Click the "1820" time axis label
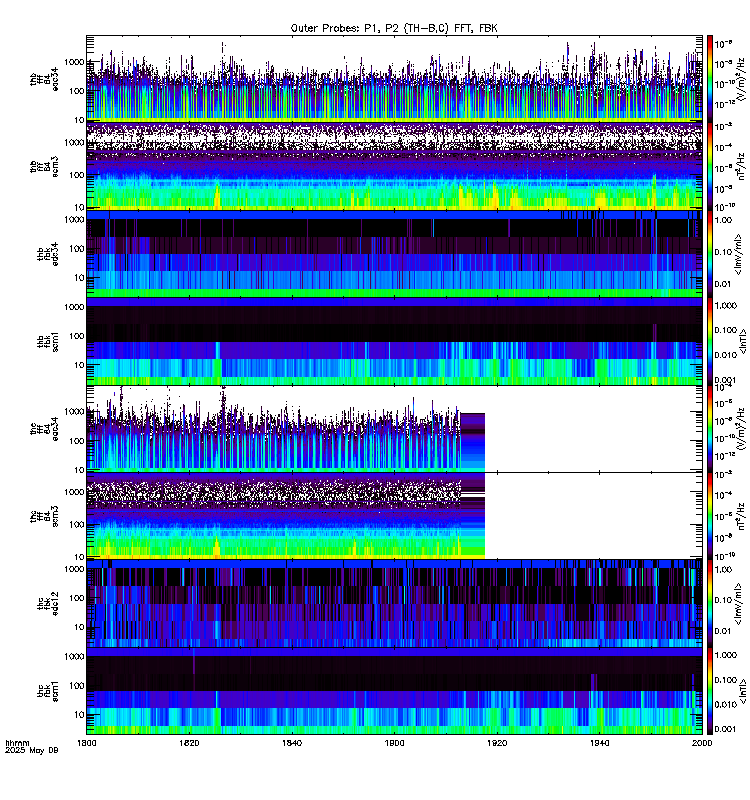750x800 pixels. tap(189, 743)
